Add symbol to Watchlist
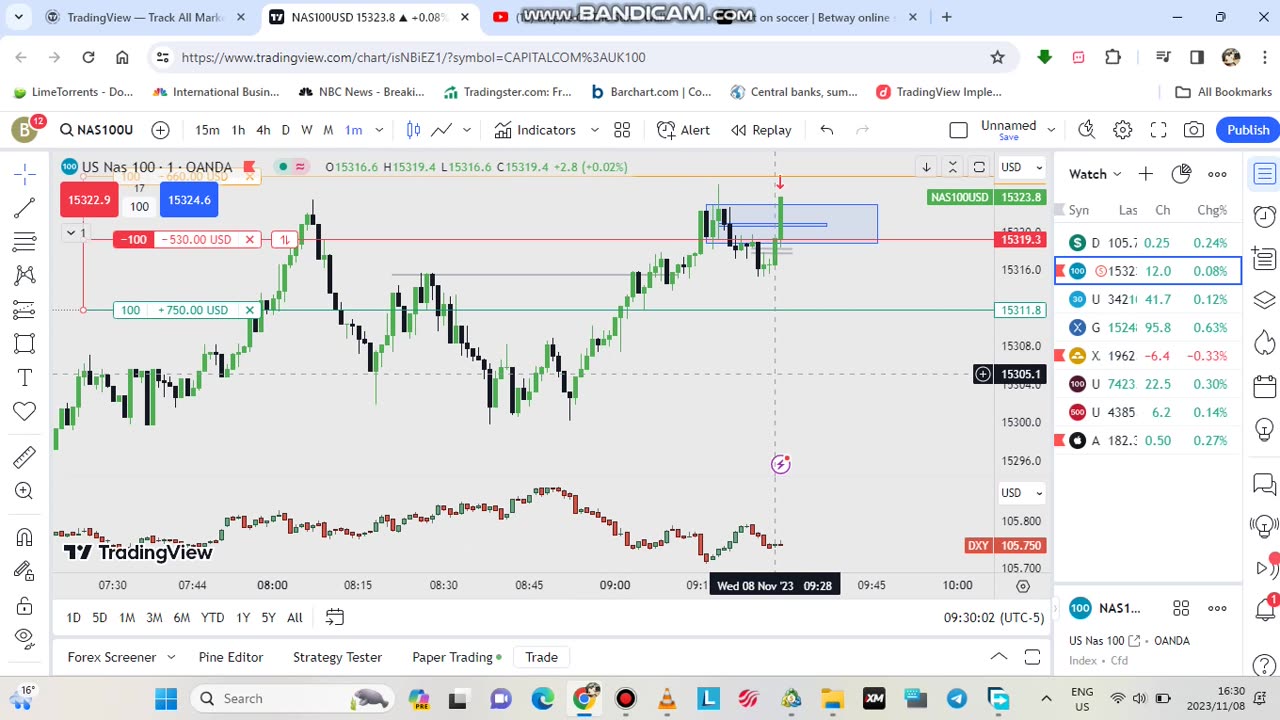This screenshot has height=720, width=1280. click(1146, 174)
